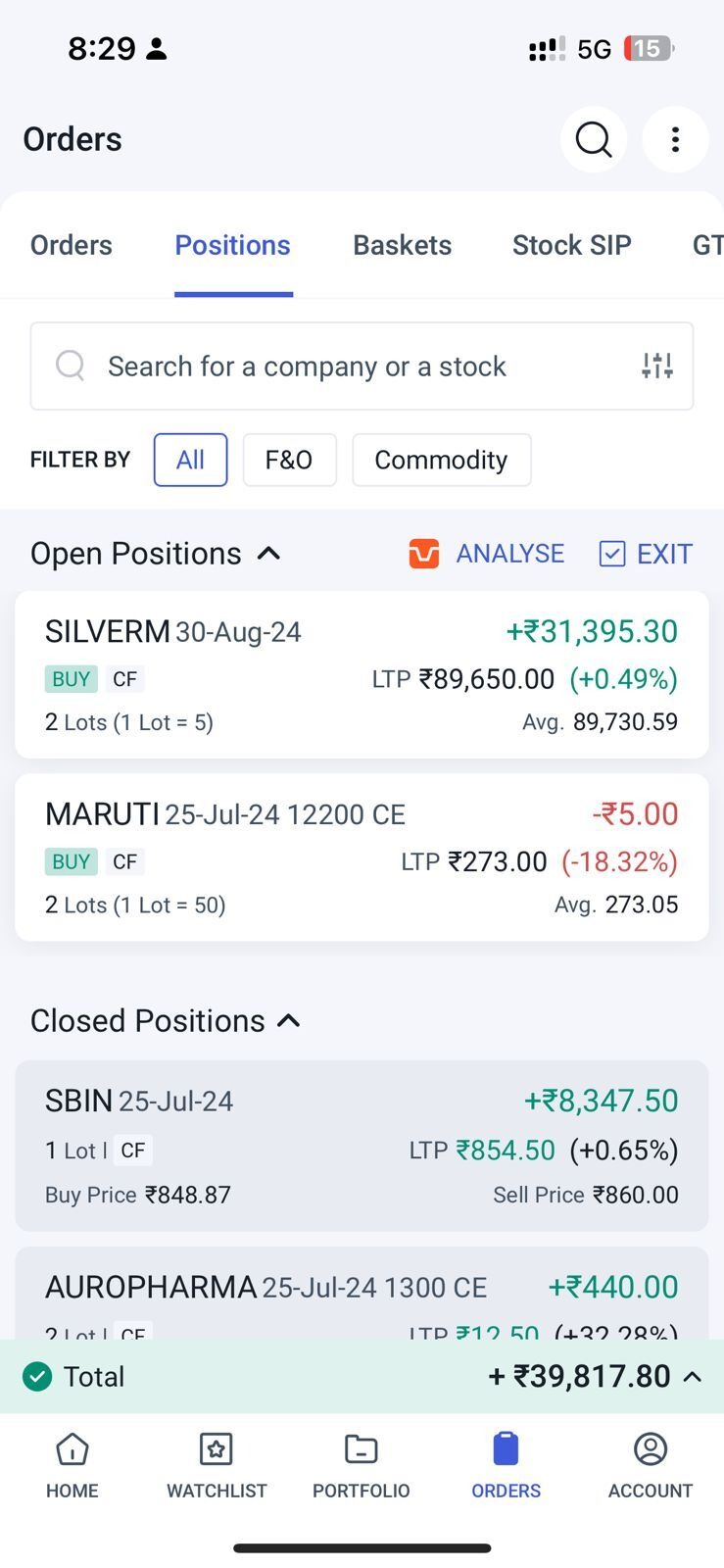
Task: Open Account from bottom navigation
Action: [x=650, y=1465]
